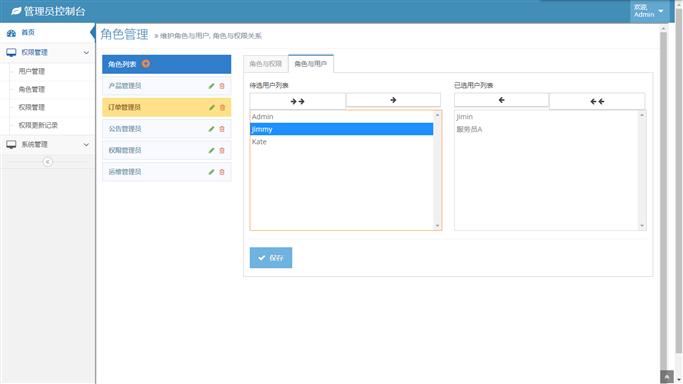Click the 保存 save button
Viewport: 683px width, 384px height.
tap(271, 258)
